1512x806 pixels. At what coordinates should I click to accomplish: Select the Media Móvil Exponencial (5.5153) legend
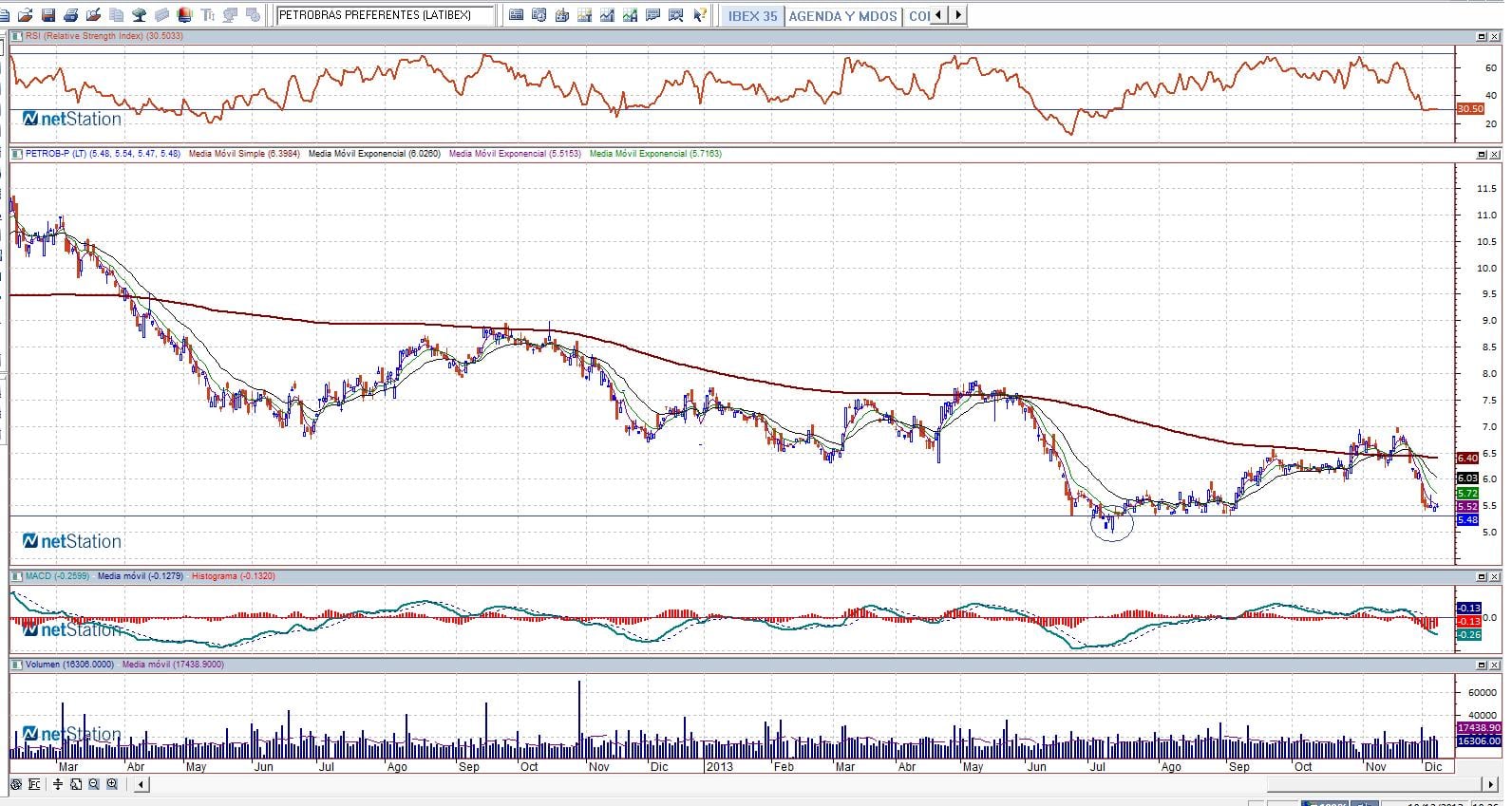(x=515, y=154)
